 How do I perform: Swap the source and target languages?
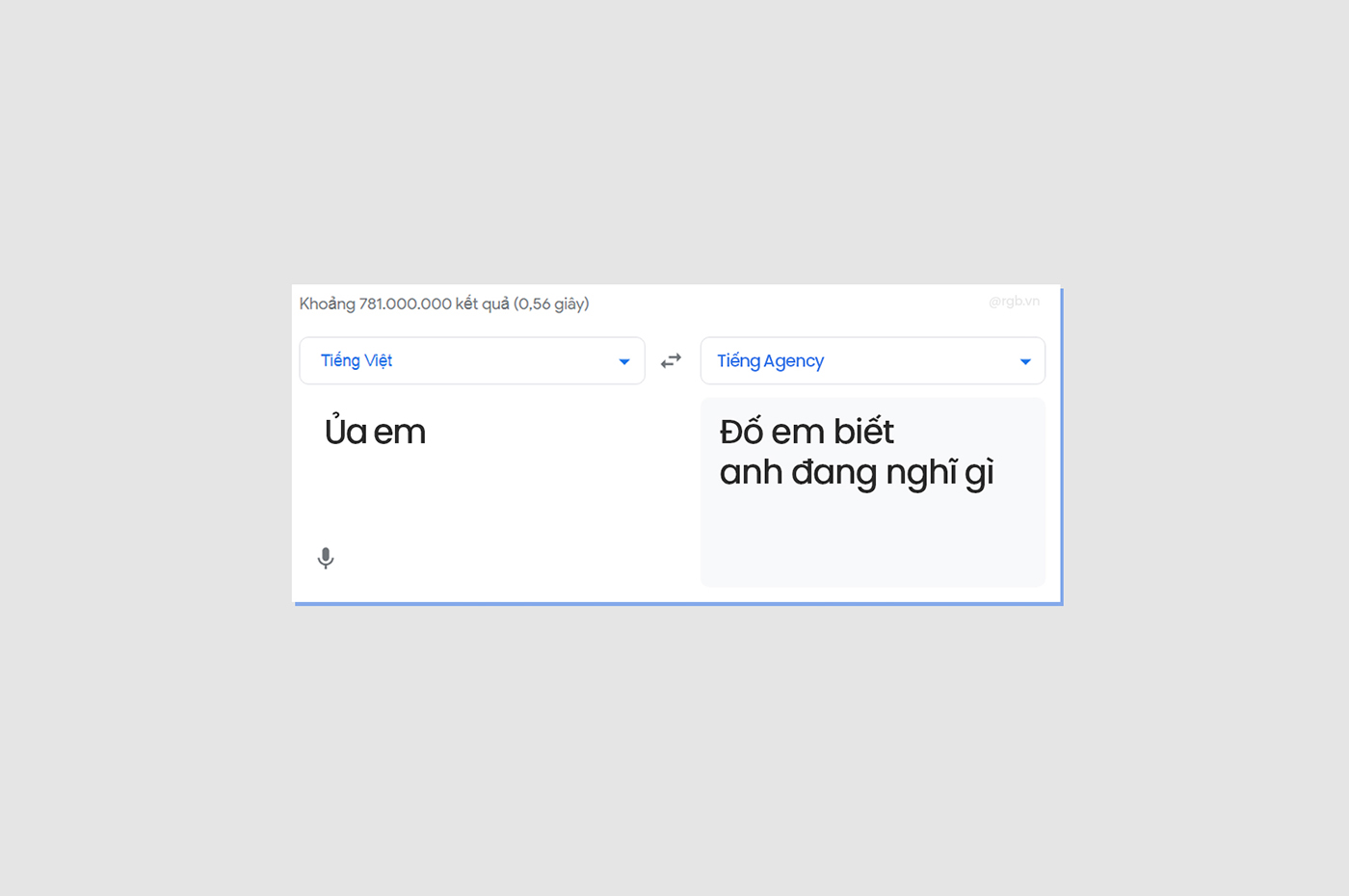(x=671, y=361)
